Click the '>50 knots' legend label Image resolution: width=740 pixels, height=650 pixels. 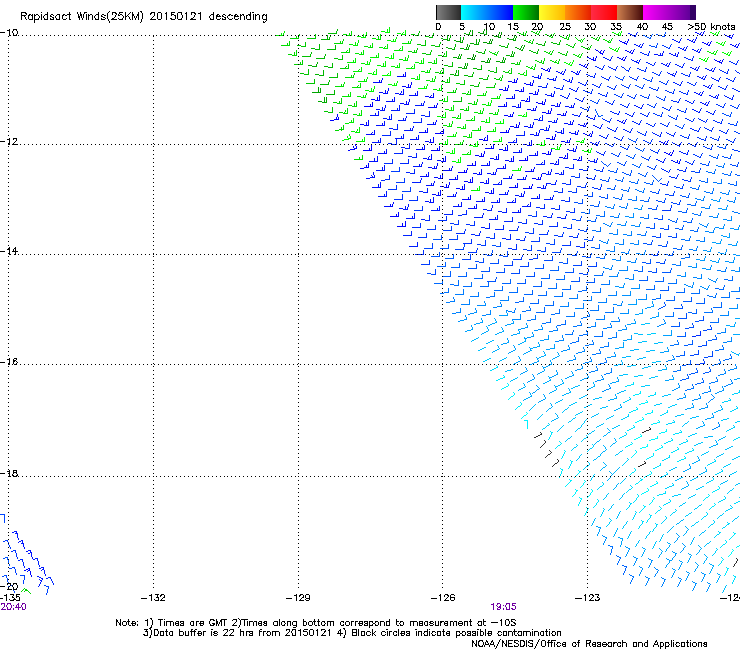tap(711, 27)
